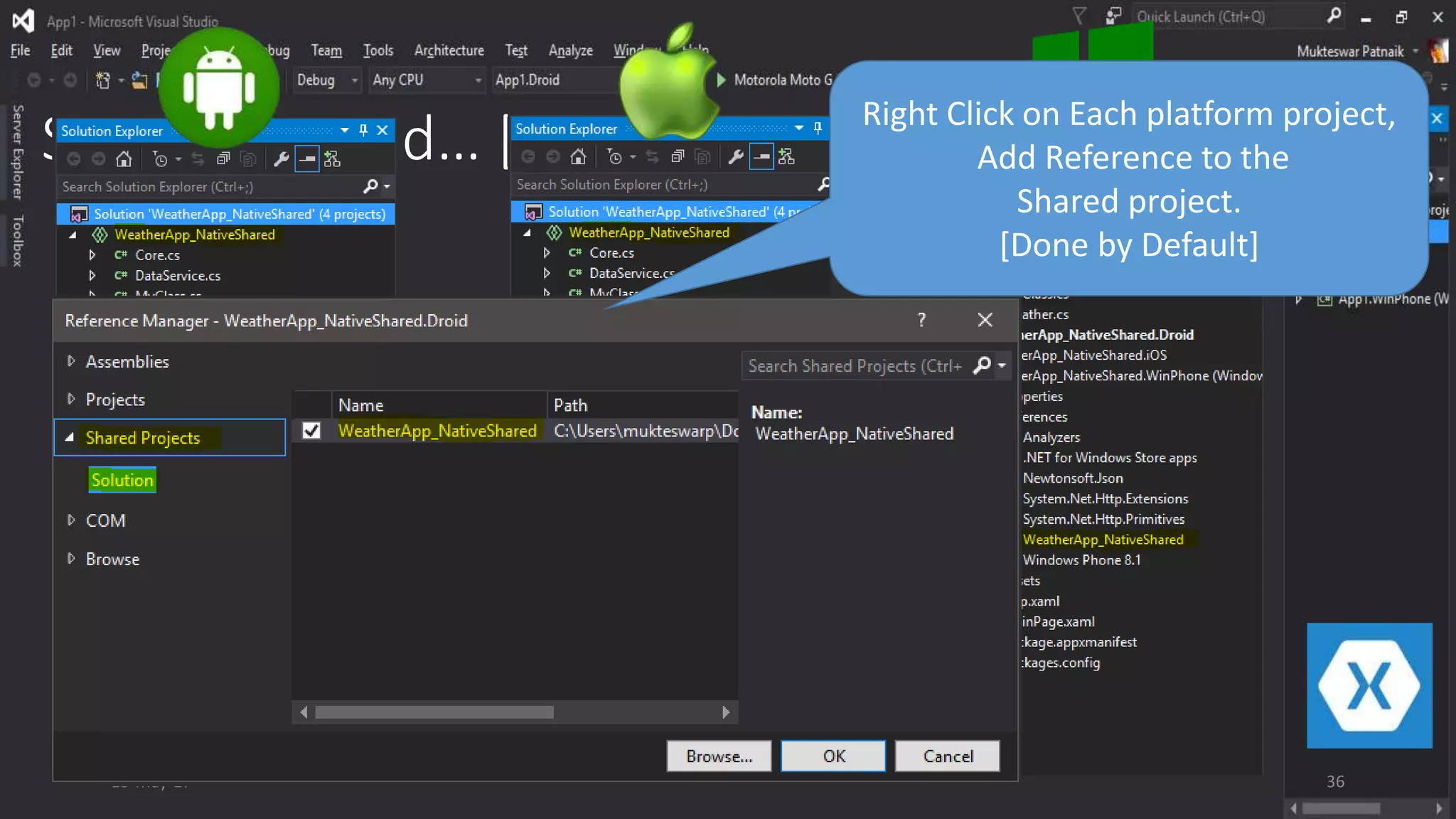Click Pending Changes Filter clock icon near Android logo
This screenshot has height=819, width=1456.
click(161, 159)
